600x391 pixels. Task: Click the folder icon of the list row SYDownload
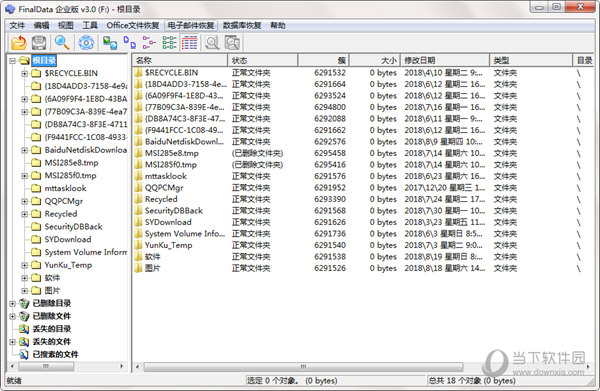(138, 222)
